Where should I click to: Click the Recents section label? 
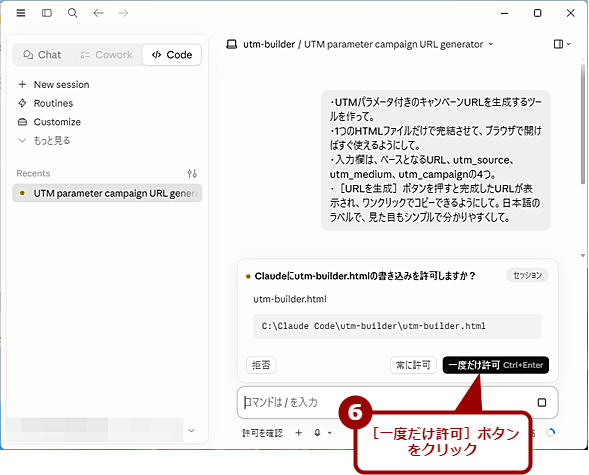click(x=33, y=173)
